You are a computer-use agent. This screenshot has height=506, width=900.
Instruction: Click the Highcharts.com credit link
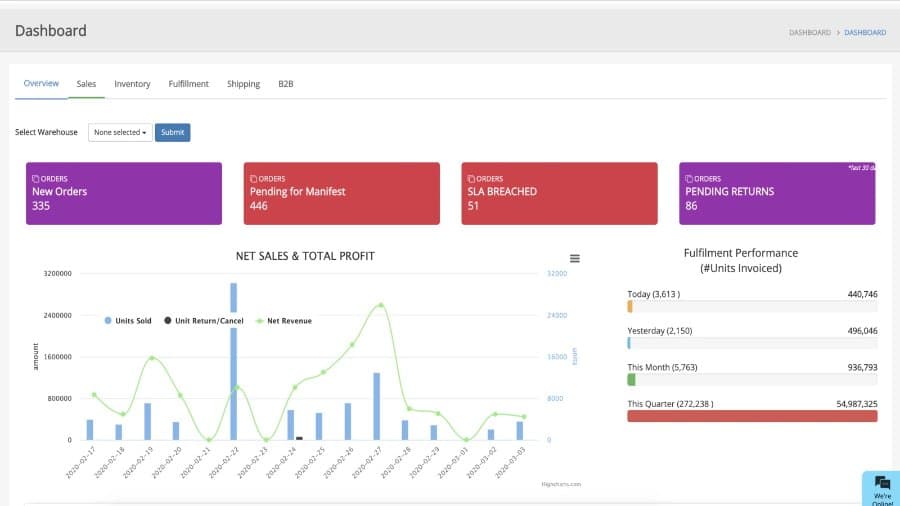pos(561,484)
